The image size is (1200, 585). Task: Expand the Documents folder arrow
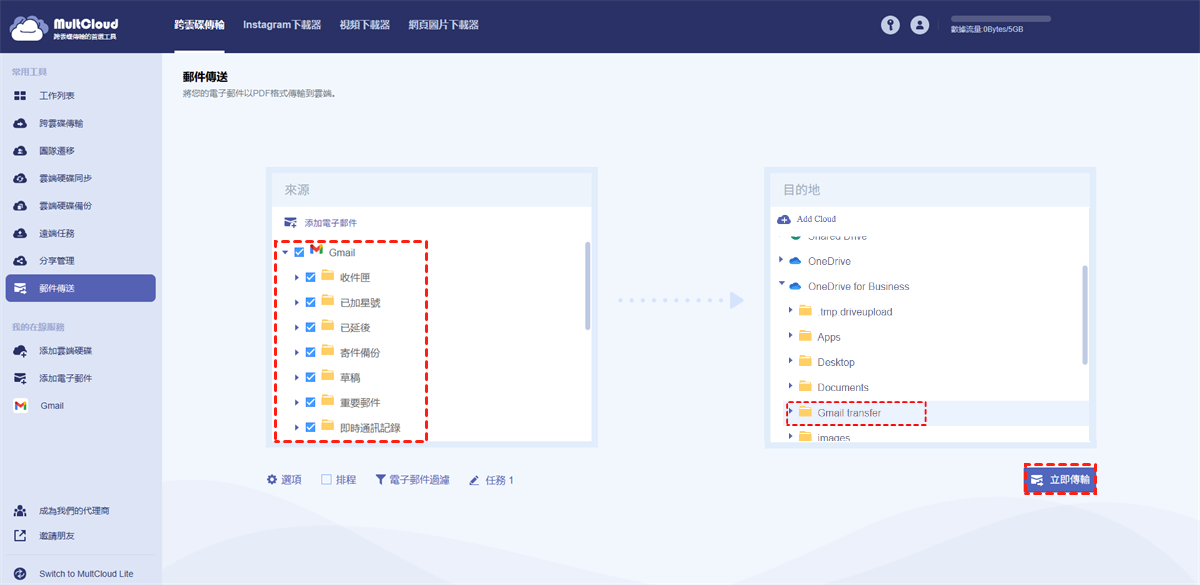pyautogui.click(x=790, y=387)
